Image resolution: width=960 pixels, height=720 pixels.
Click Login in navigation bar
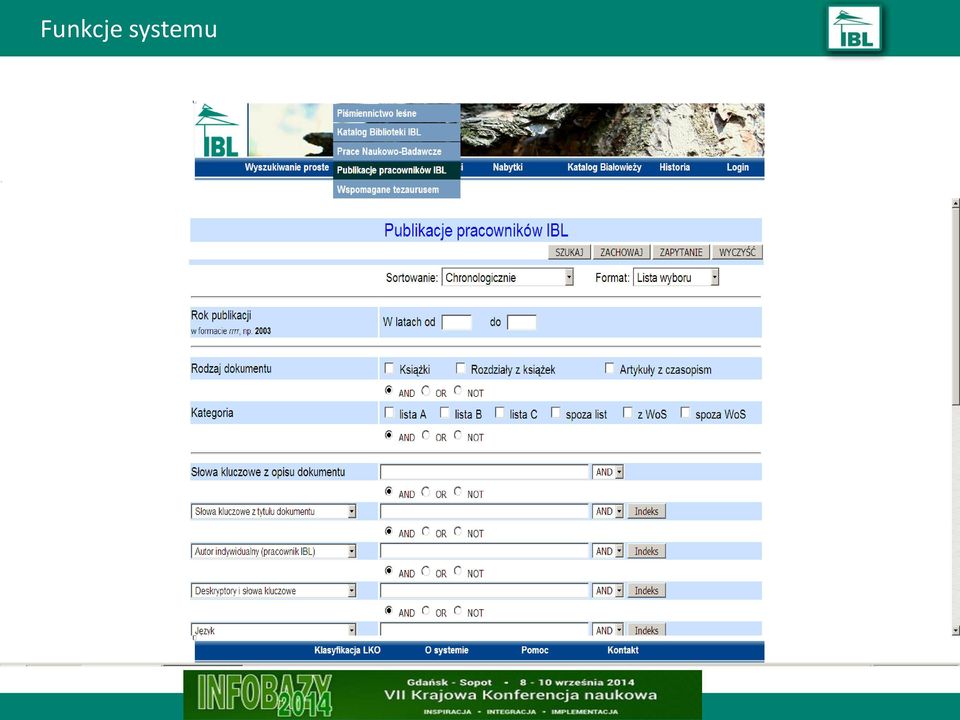(738, 167)
